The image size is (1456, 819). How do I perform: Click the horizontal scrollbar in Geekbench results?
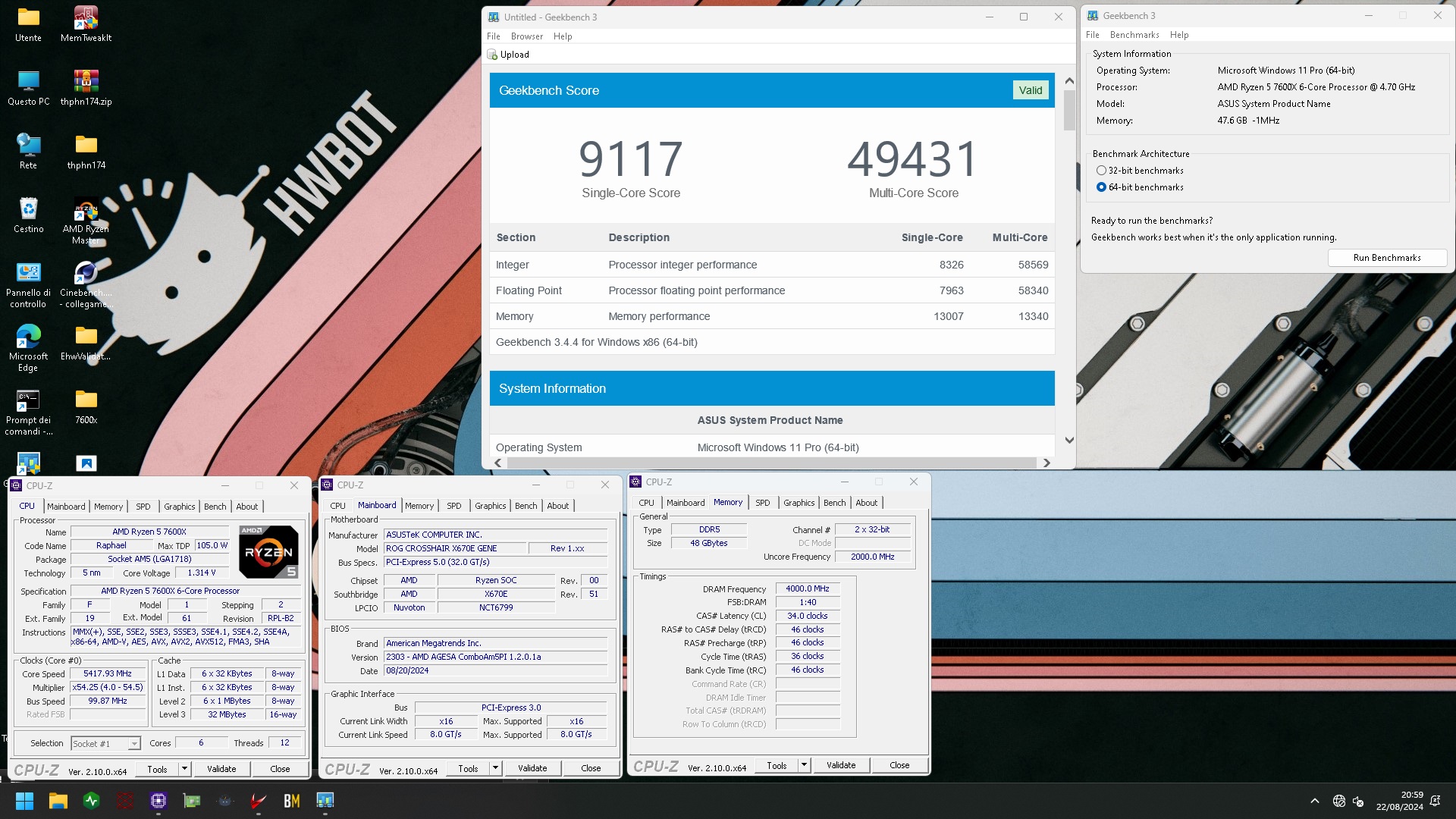pos(772,463)
